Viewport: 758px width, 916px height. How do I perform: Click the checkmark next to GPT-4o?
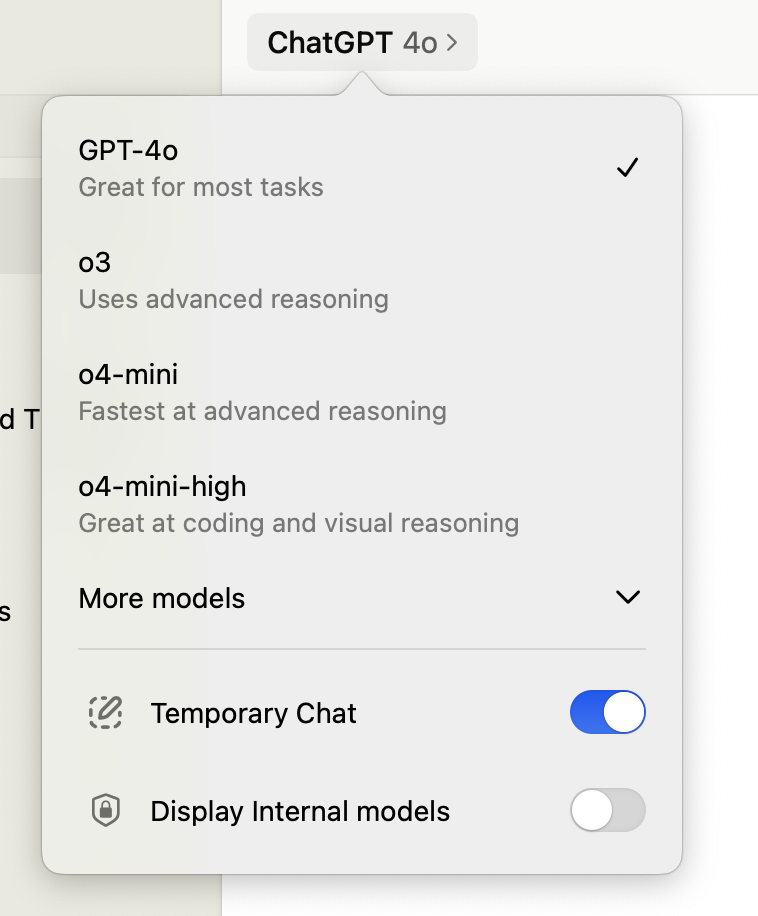tap(627, 167)
